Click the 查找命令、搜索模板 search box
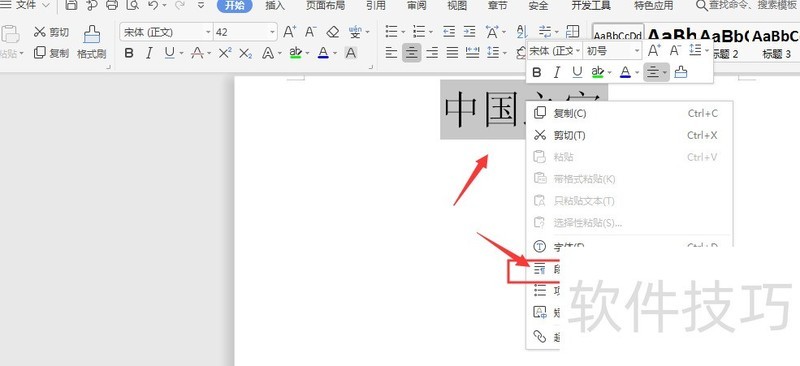Viewport: 800px width, 366px height. click(x=747, y=6)
